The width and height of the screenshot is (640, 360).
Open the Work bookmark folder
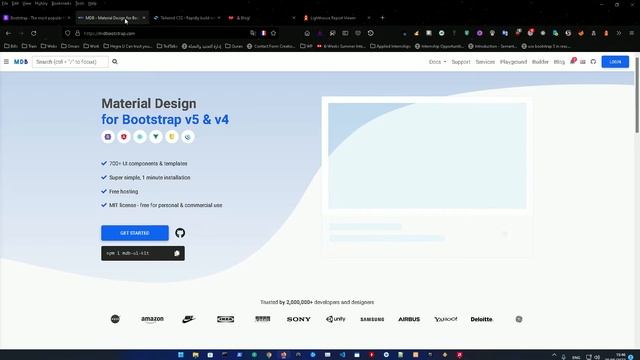click(91, 46)
